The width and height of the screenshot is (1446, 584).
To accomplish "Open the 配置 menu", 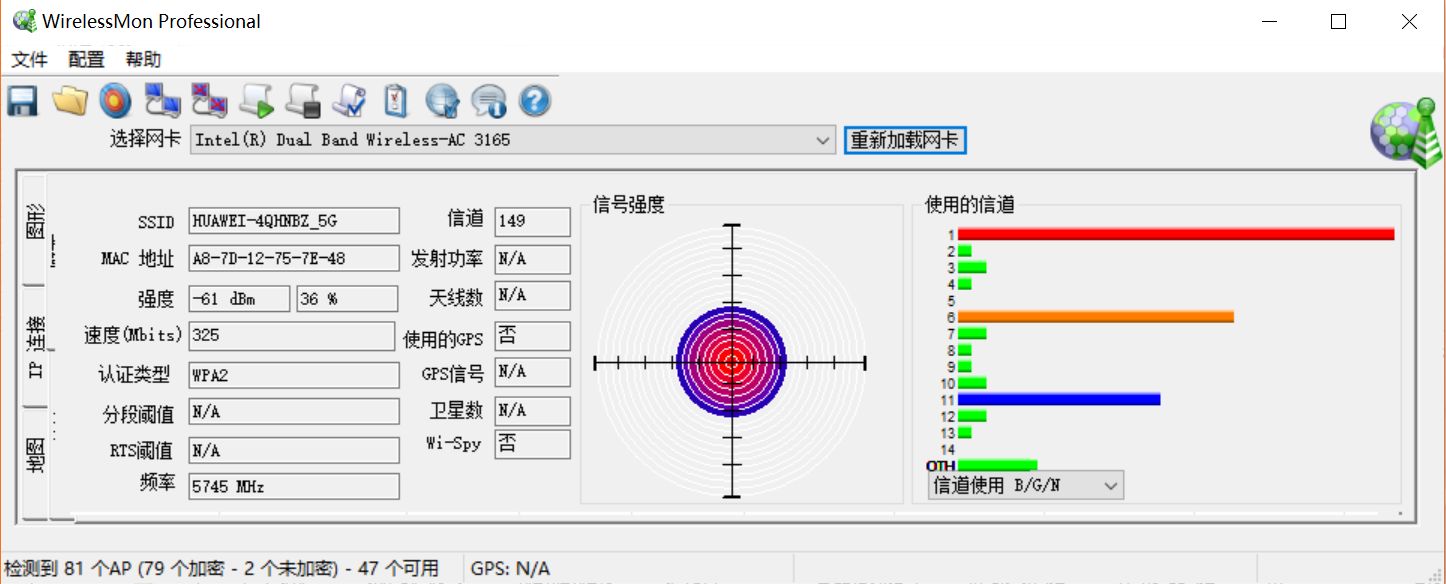I will [86, 60].
